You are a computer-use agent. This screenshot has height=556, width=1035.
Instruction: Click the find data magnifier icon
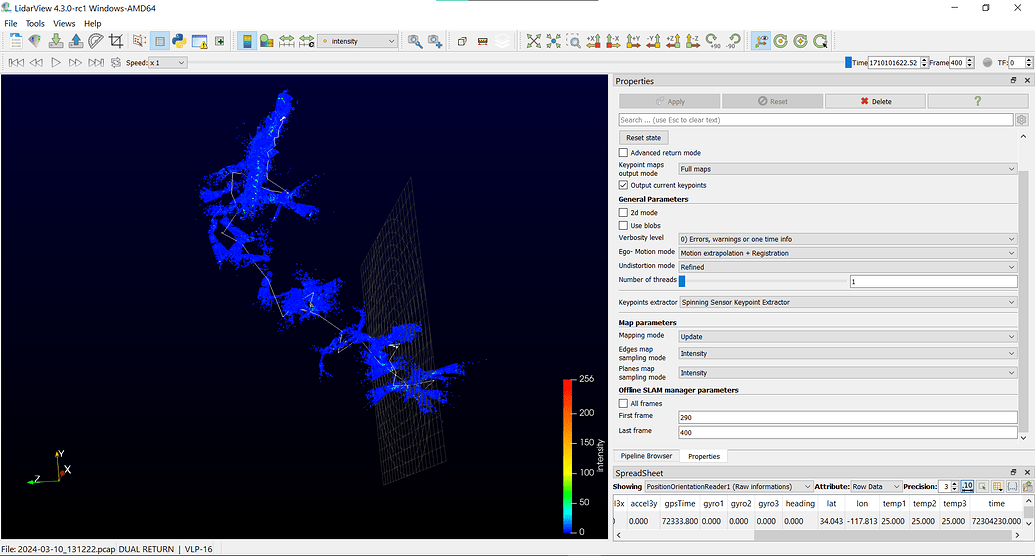coord(415,41)
